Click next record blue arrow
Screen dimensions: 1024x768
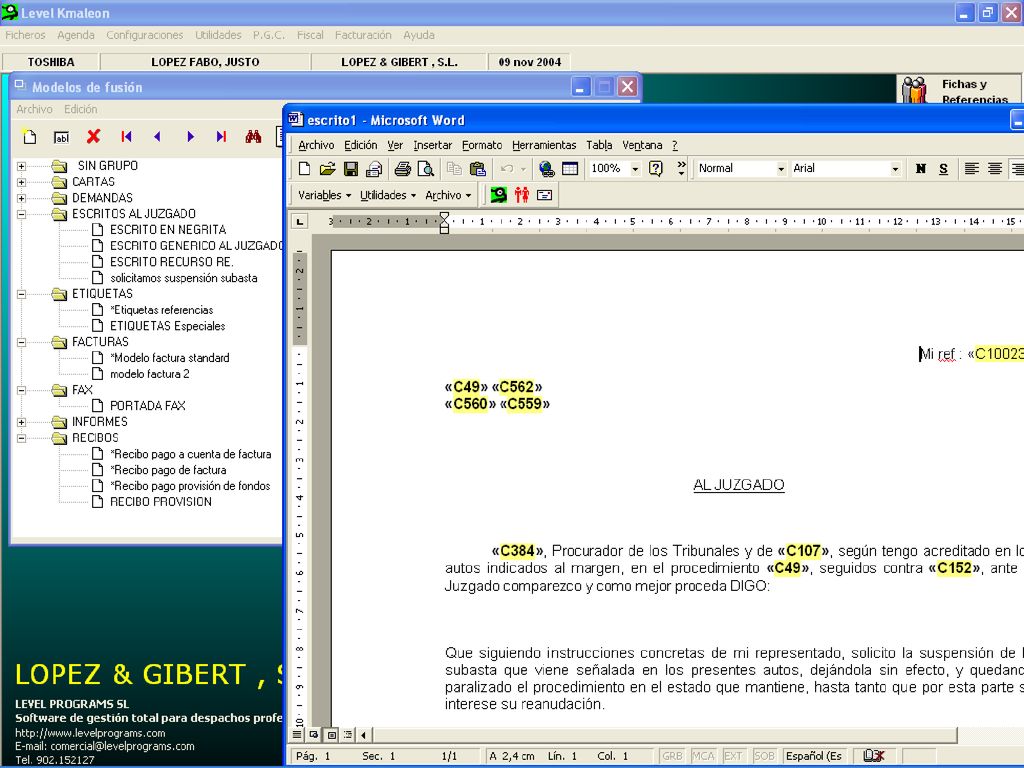click(190, 136)
